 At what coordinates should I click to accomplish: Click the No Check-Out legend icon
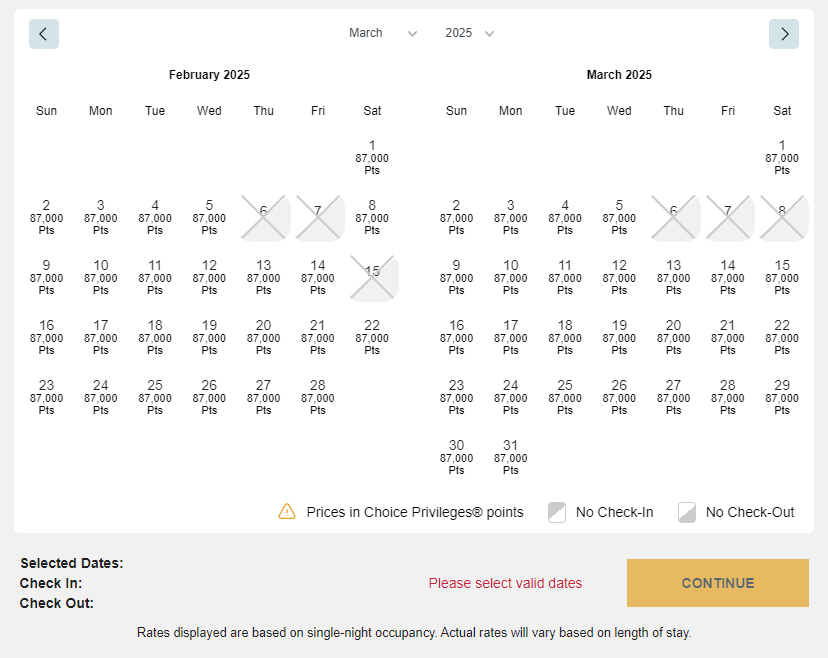click(687, 511)
